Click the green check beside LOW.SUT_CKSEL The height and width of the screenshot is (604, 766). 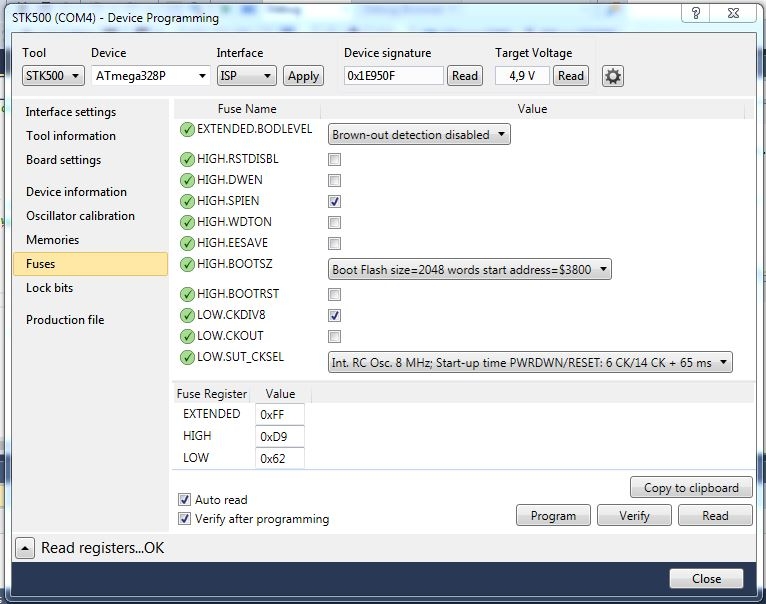[187, 357]
